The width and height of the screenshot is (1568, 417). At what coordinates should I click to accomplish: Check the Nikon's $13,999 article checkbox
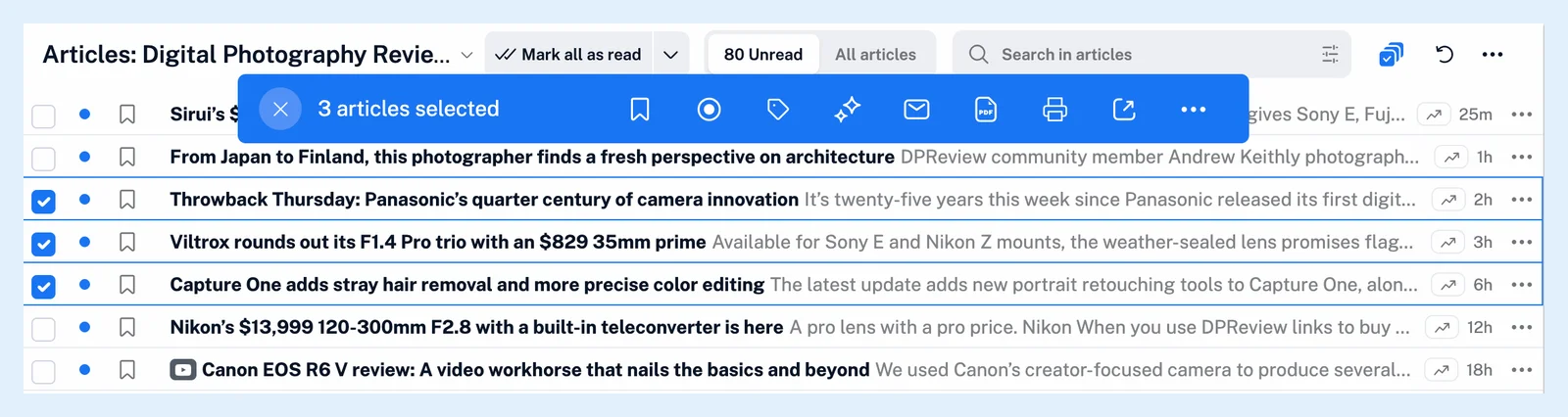(x=43, y=329)
